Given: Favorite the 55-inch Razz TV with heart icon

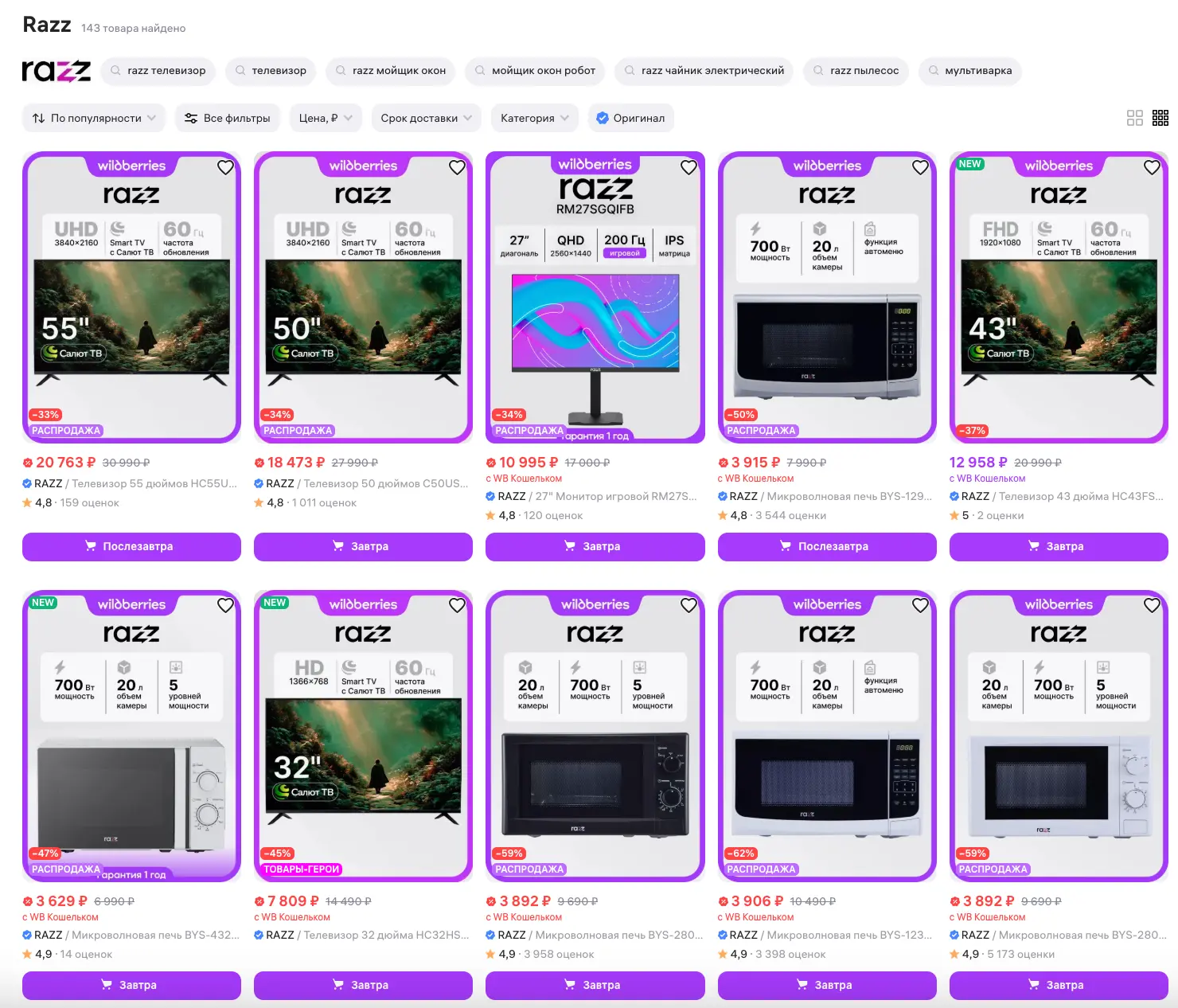Looking at the screenshot, I should click(x=225, y=167).
